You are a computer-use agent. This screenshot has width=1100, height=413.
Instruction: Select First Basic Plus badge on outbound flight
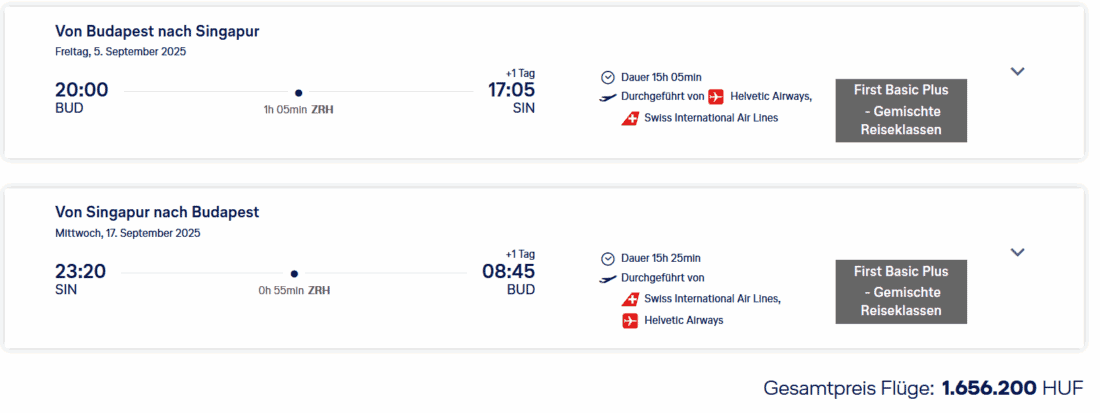[x=901, y=110]
